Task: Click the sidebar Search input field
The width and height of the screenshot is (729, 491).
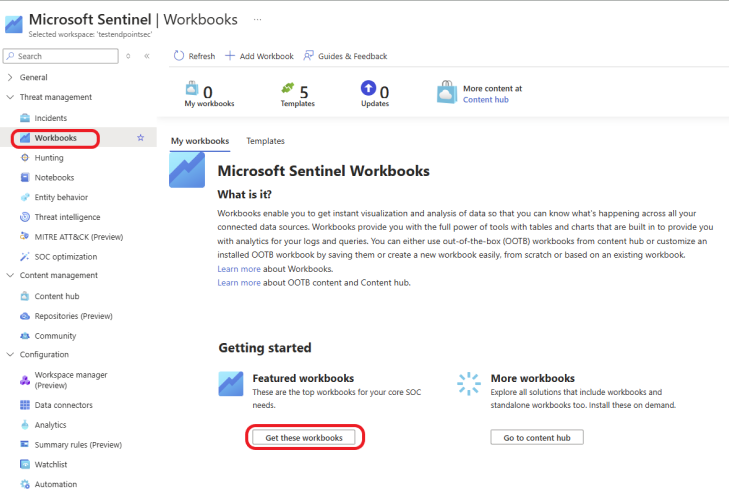Action: coord(60,56)
